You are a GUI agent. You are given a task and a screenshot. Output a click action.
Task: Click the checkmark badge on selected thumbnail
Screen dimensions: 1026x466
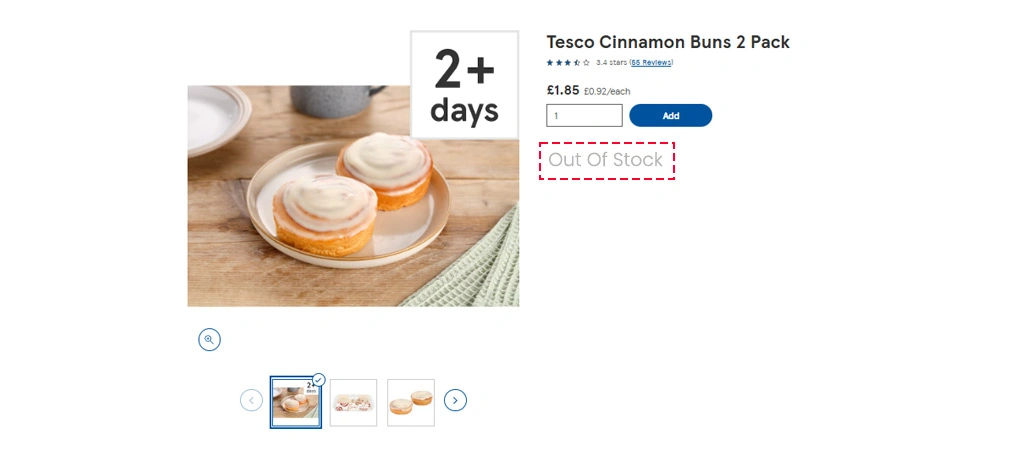point(319,380)
